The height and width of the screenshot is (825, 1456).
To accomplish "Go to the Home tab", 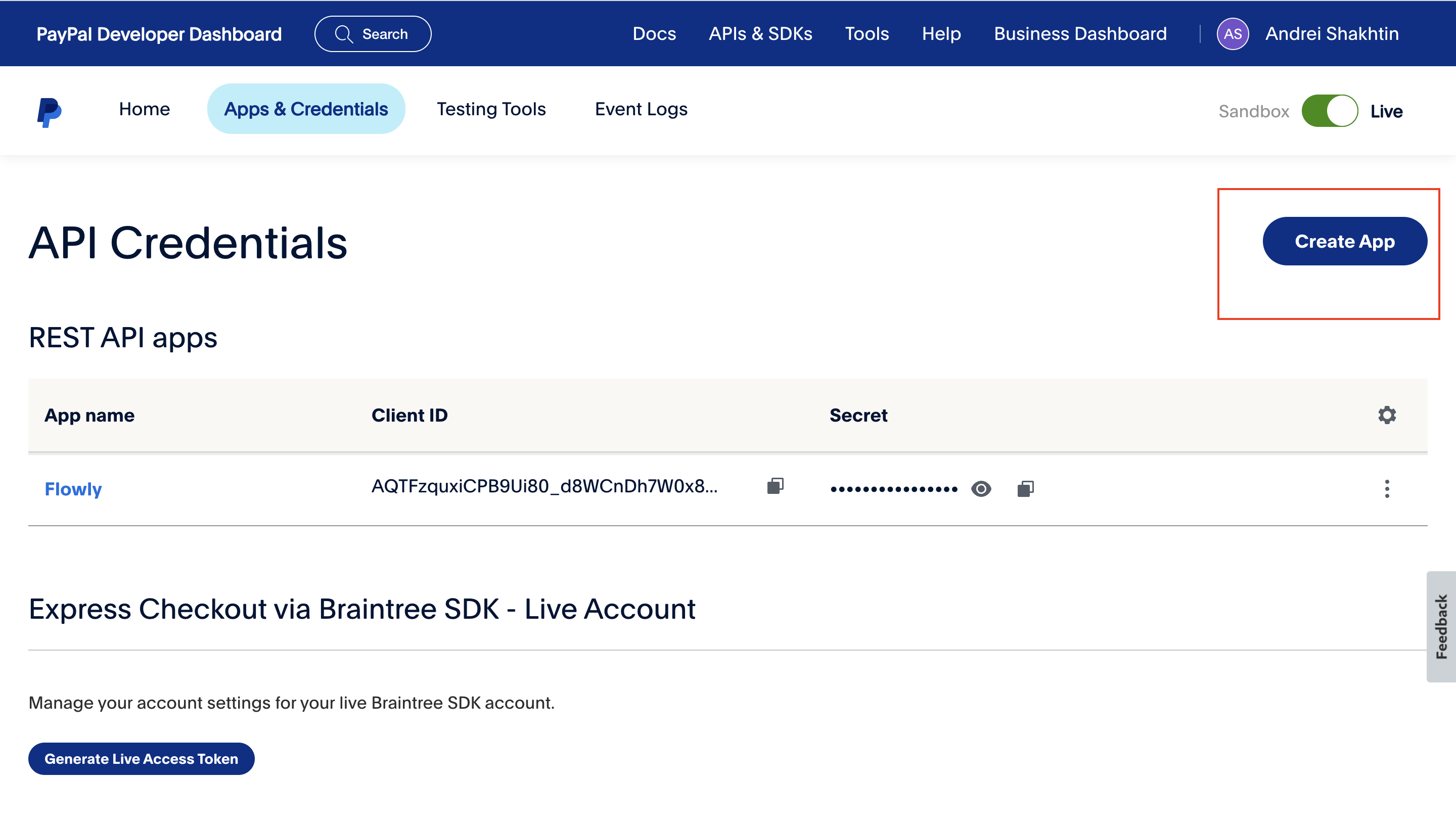I will (144, 109).
